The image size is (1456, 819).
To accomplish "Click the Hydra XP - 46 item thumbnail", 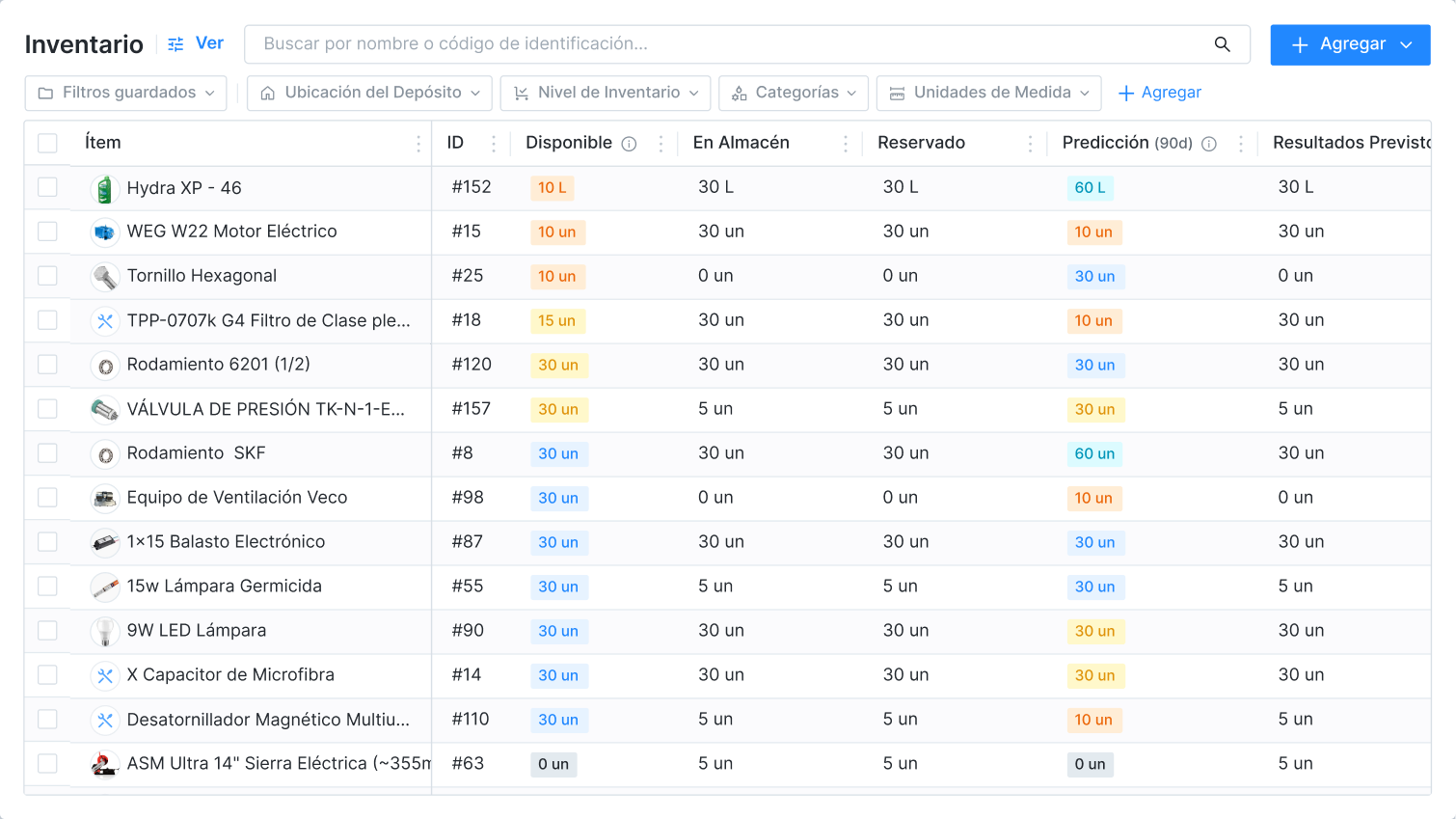I will coord(104,188).
